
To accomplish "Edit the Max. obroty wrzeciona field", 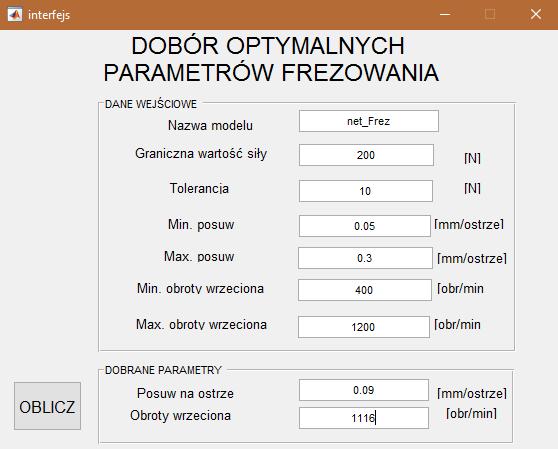I will point(364,327).
